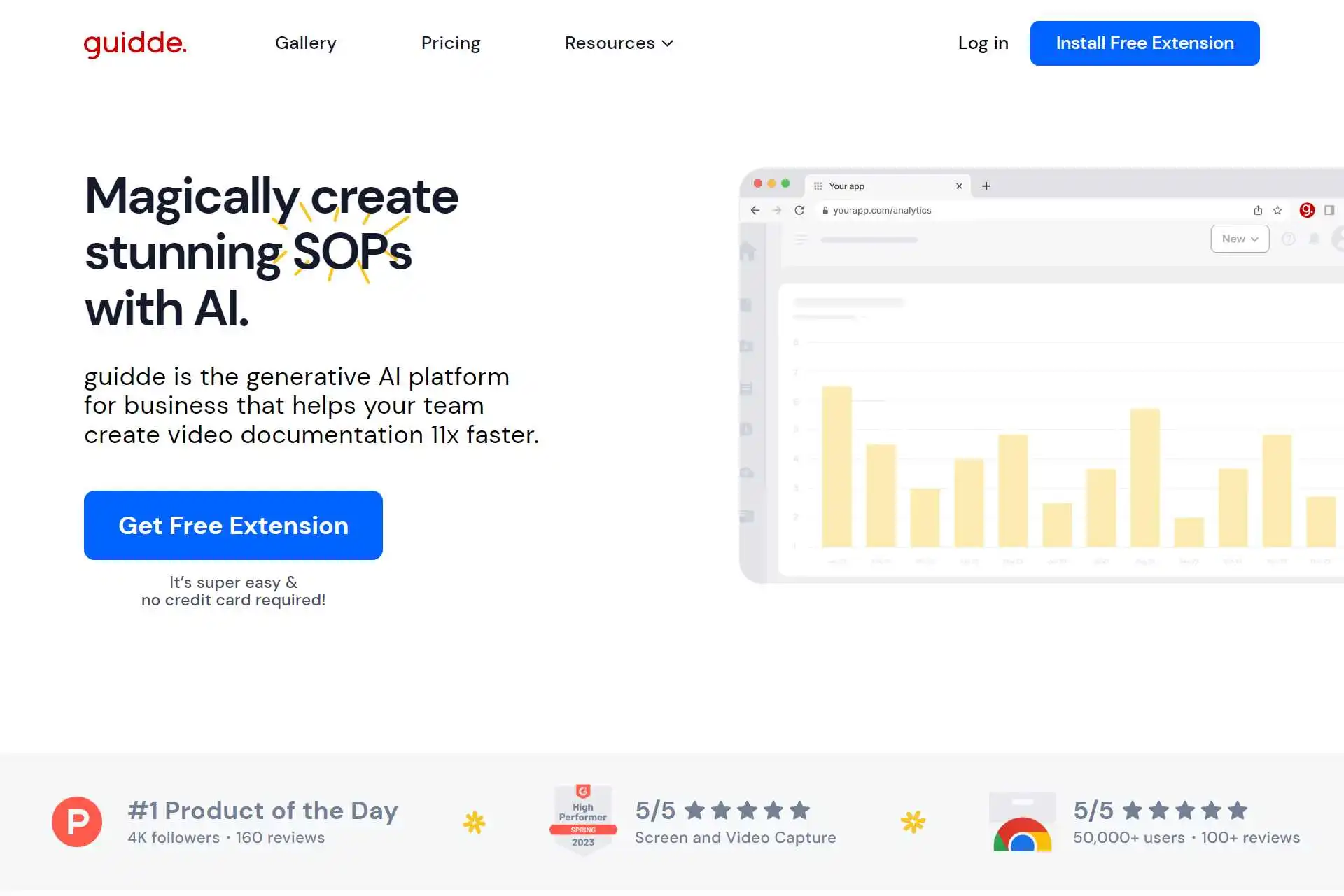Click the bookmark star in the mock address bar
The width and height of the screenshot is (1344, 896).
pyautogui.click(x=1277, y=210)
